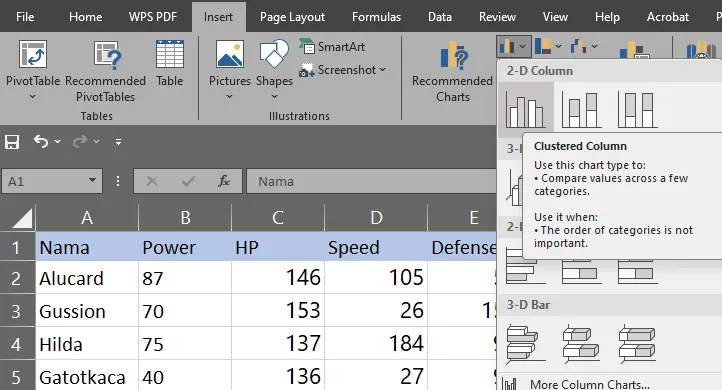Select the 2-D 100% Stacked Column chart

(637, 109)
